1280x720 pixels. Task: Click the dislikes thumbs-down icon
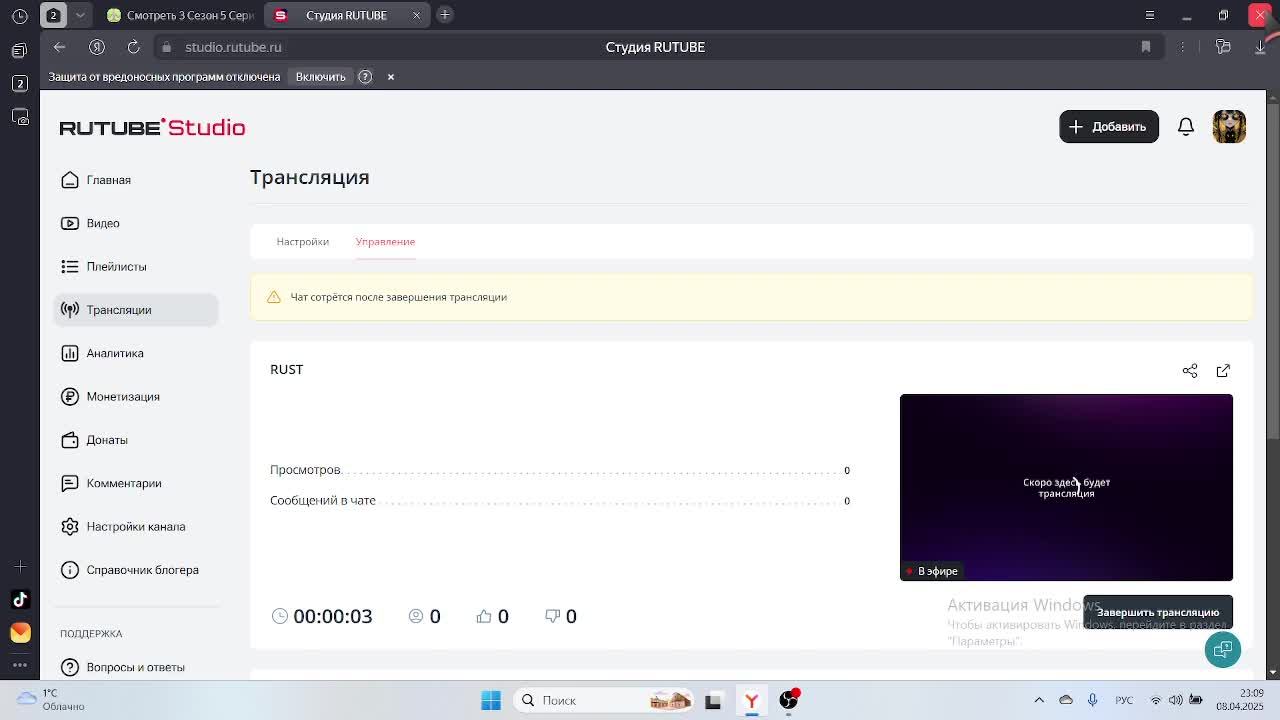point(552,616)
